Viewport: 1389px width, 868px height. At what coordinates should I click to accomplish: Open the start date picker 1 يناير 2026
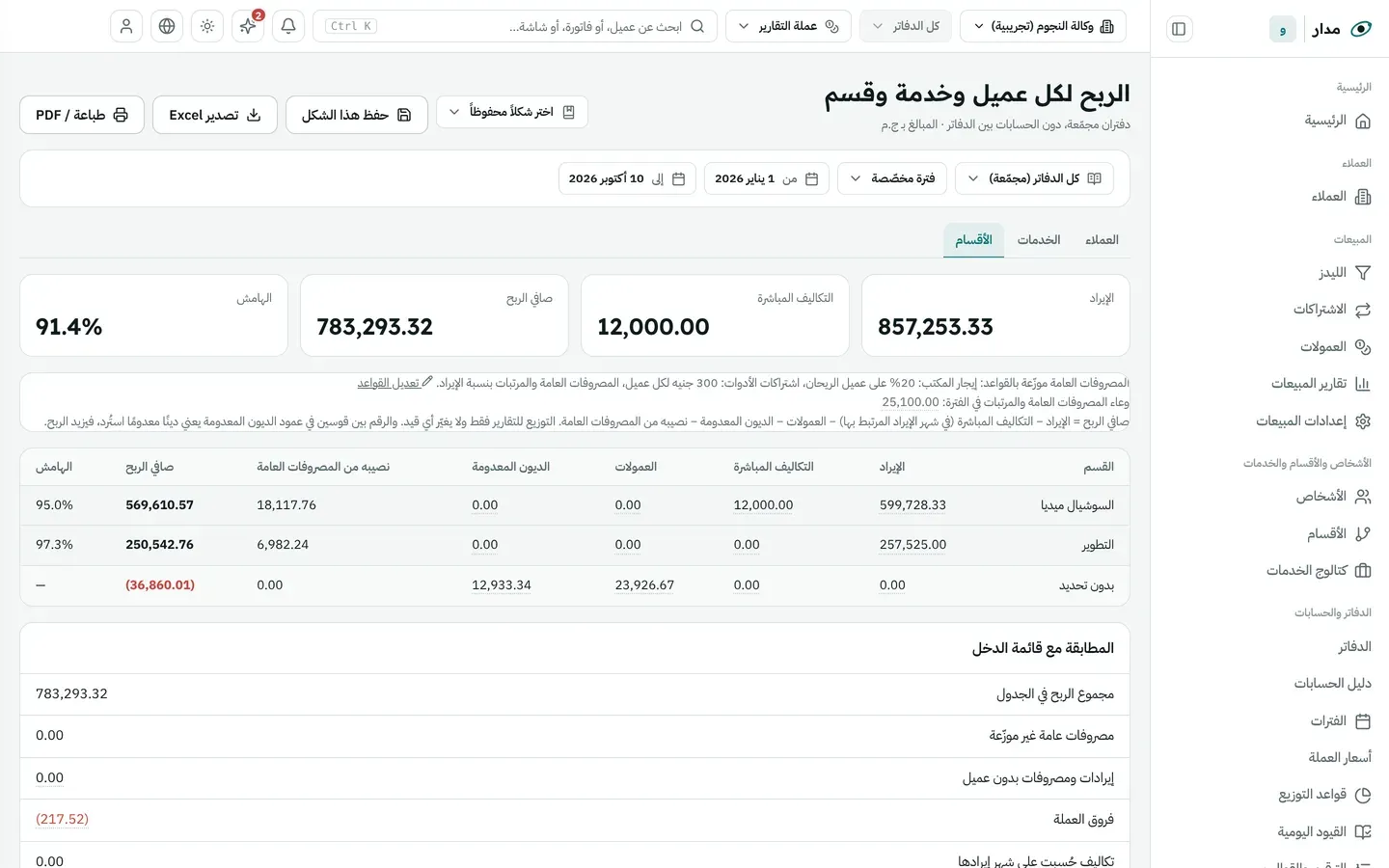767,178
